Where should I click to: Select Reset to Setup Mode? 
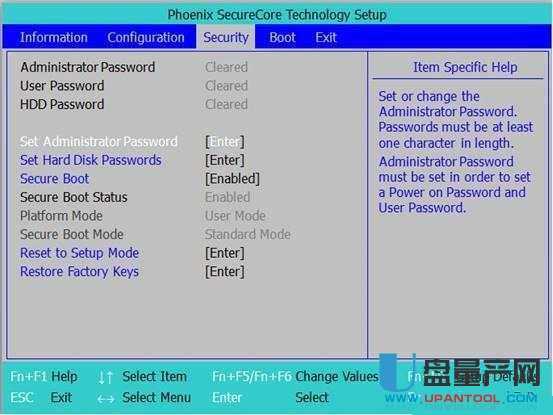pyautogui.click(x=79, y=253)
